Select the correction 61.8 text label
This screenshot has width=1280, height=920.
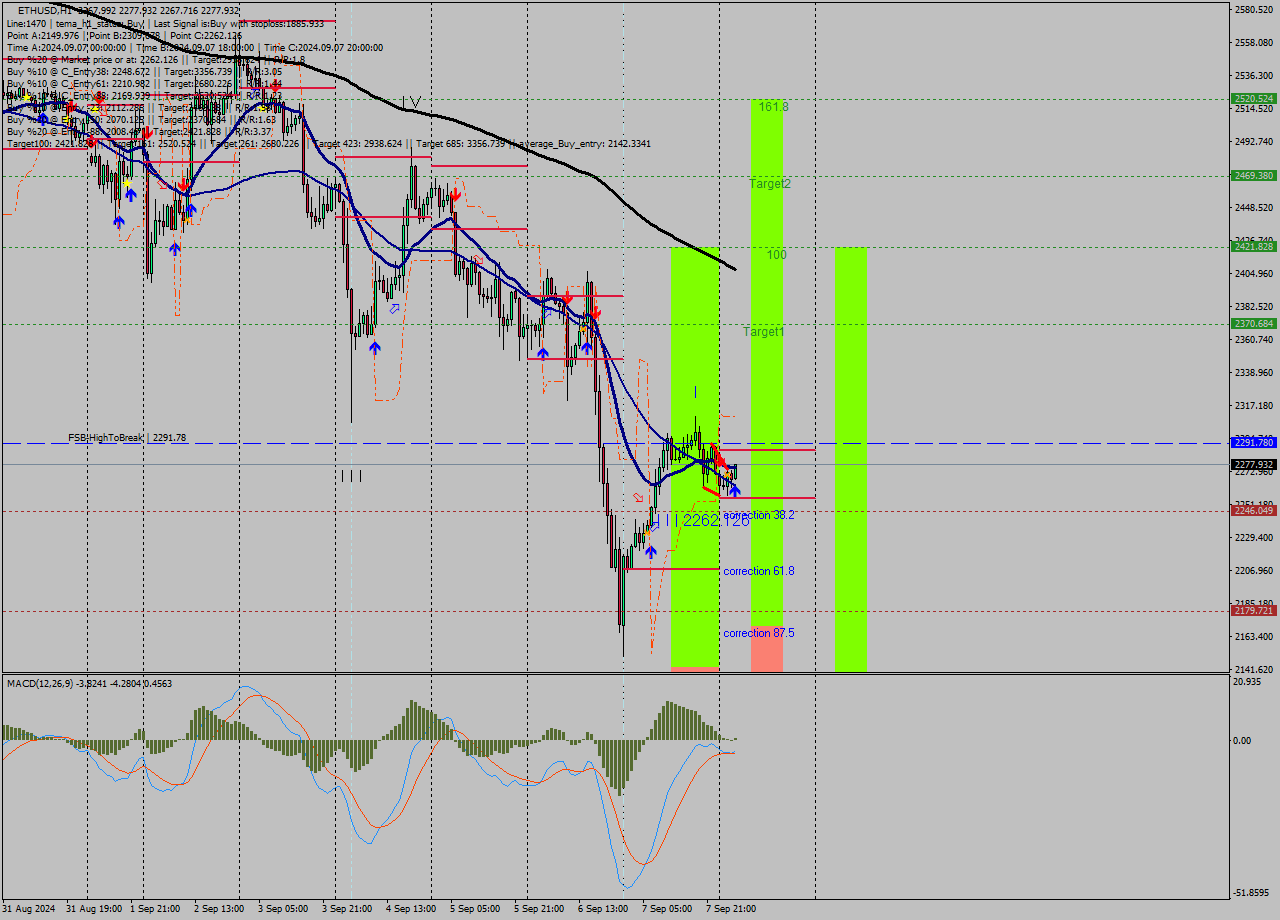pyautogui.click(x=757, y=571)
